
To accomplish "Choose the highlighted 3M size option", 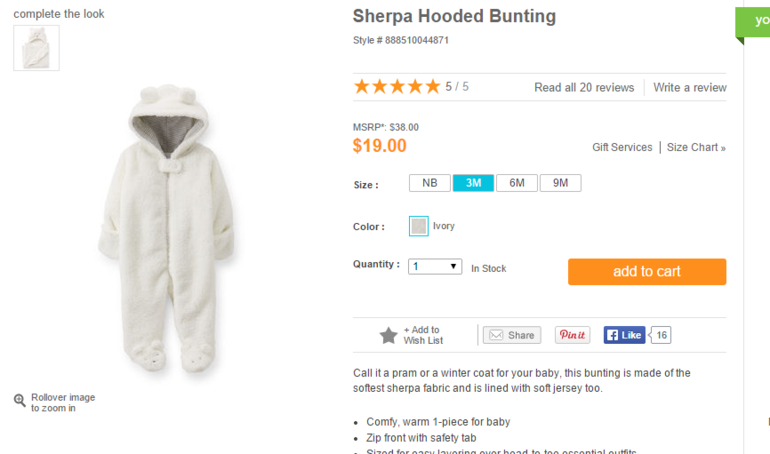I will (473, 183).
